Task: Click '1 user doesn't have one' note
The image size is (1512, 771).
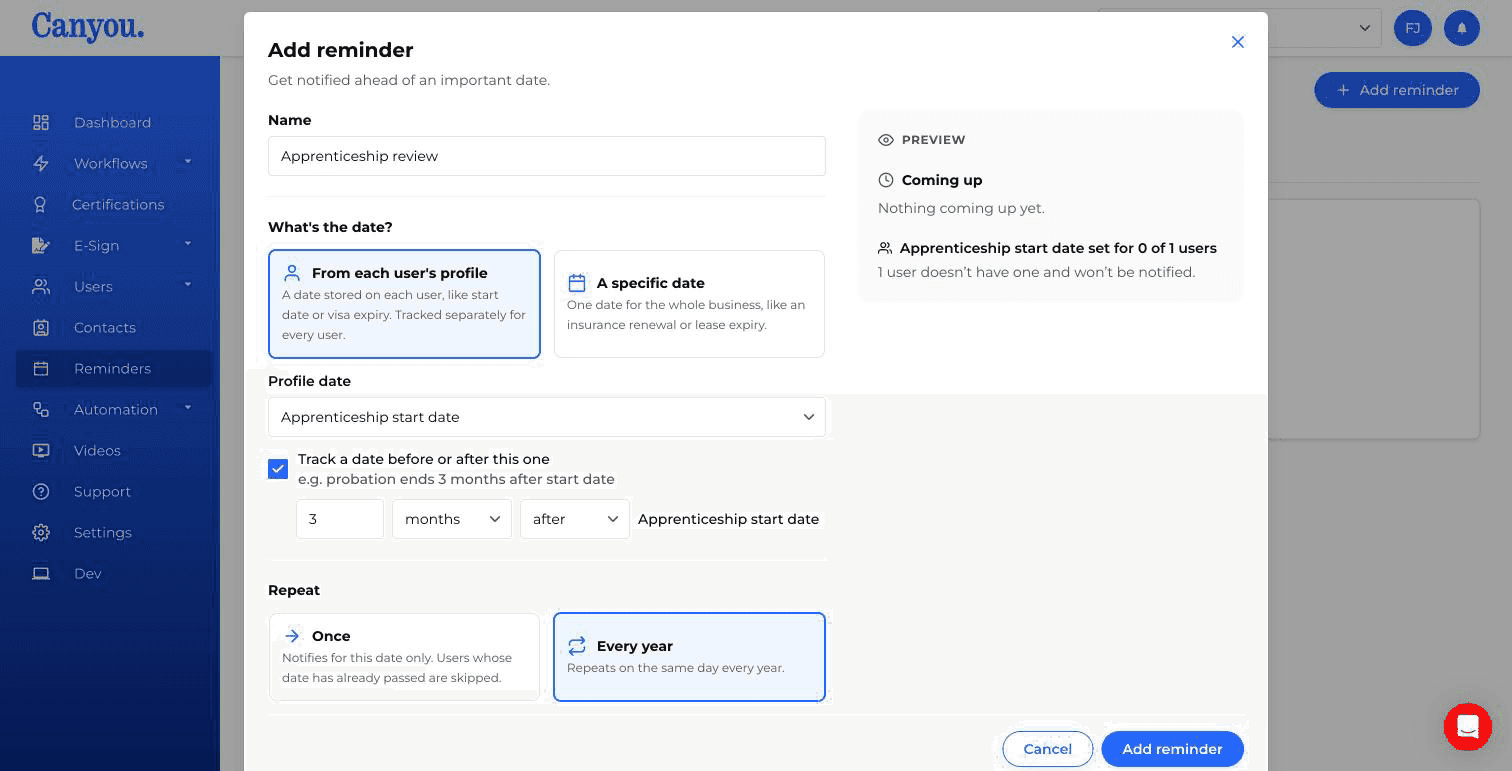Action: 1036,272
